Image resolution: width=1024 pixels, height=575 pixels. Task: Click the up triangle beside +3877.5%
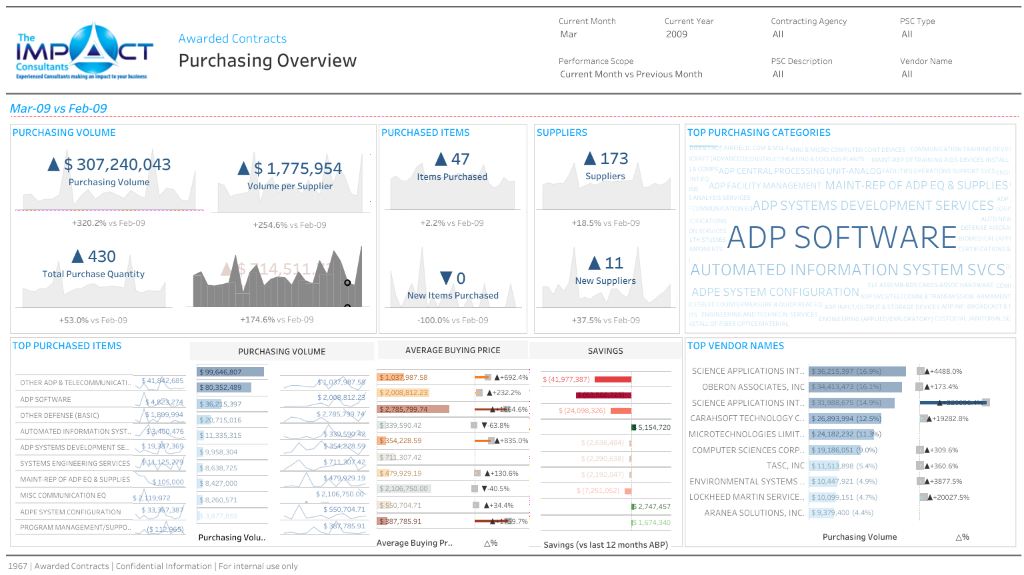[x=927, y=482]
